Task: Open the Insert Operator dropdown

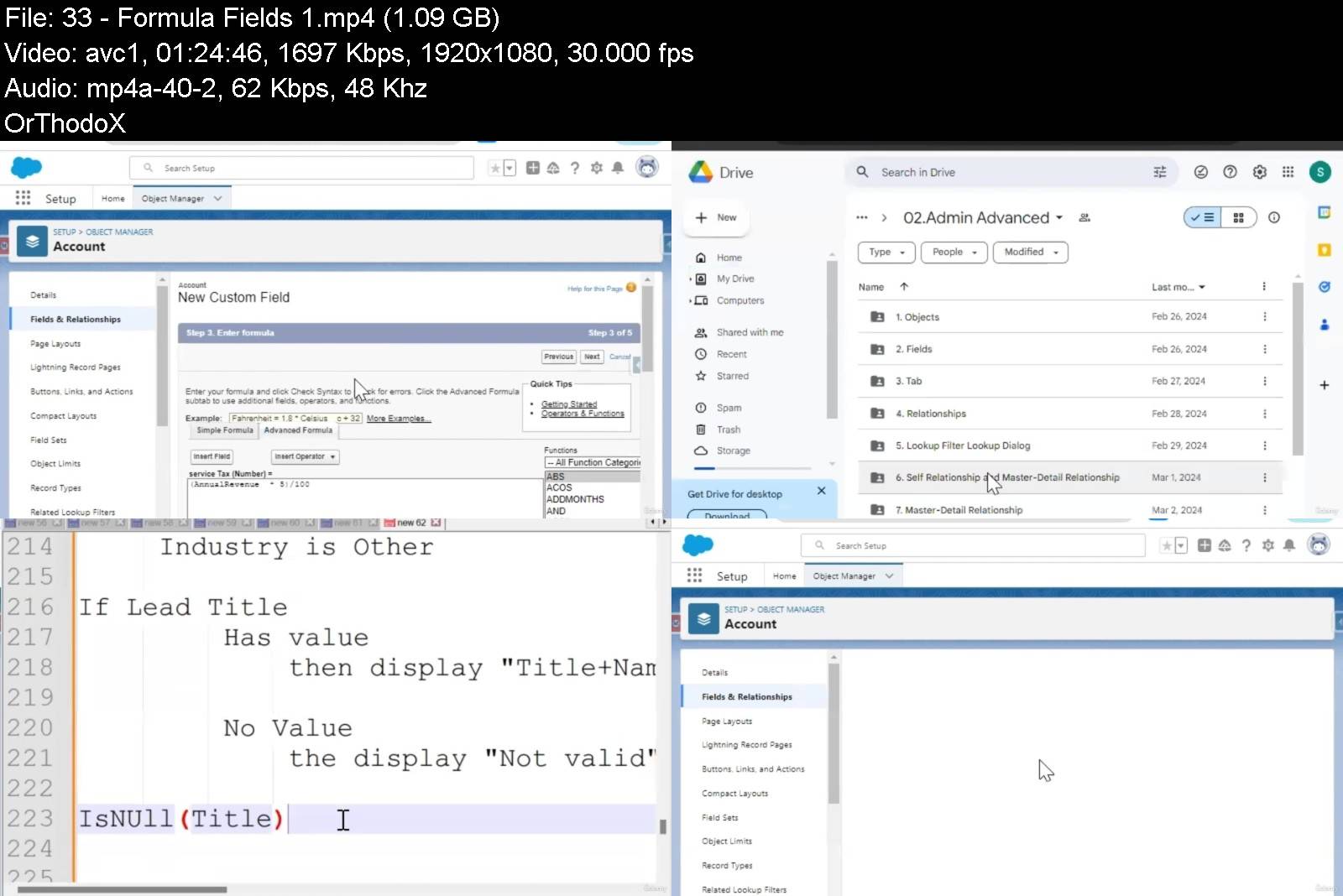Action: pos(306,456)
